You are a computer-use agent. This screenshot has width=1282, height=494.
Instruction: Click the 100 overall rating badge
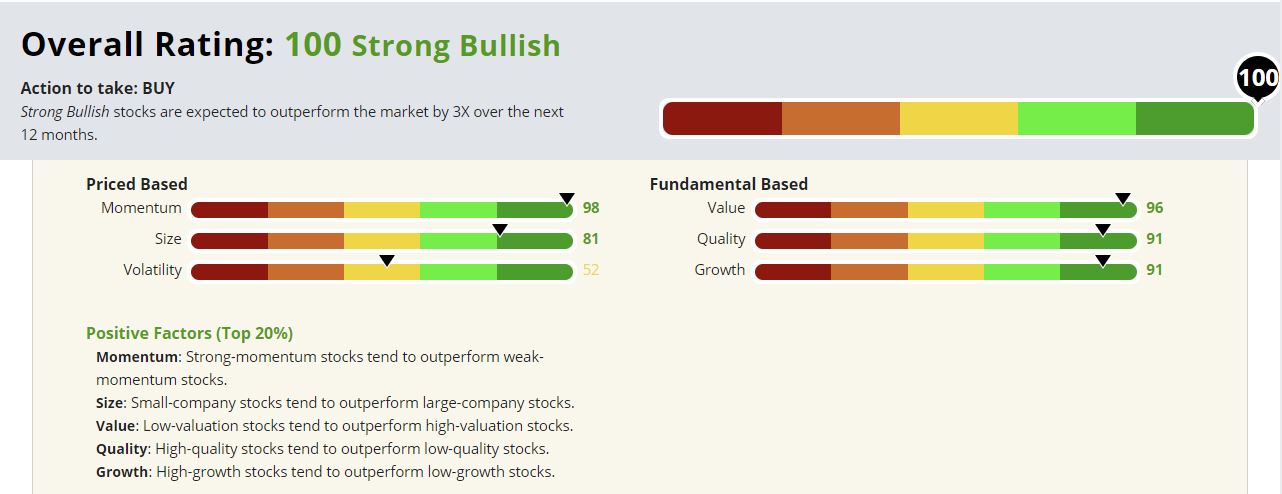tap(1257, 77)
